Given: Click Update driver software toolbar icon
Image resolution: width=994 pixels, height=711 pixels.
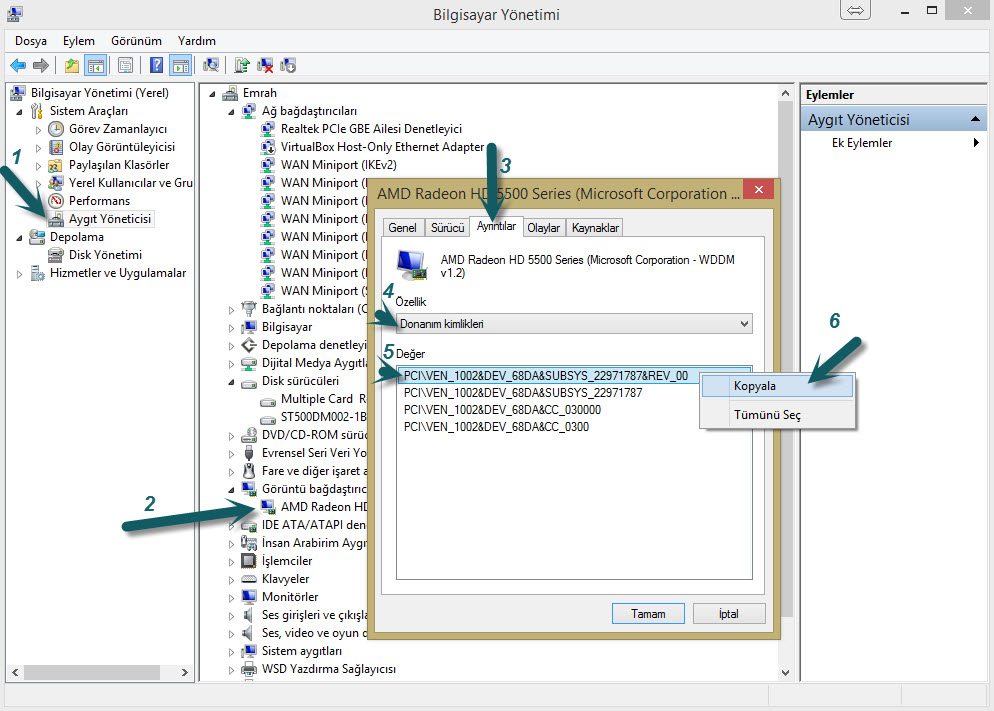Looking at the screenshot, I should click(x=242, y=65).
